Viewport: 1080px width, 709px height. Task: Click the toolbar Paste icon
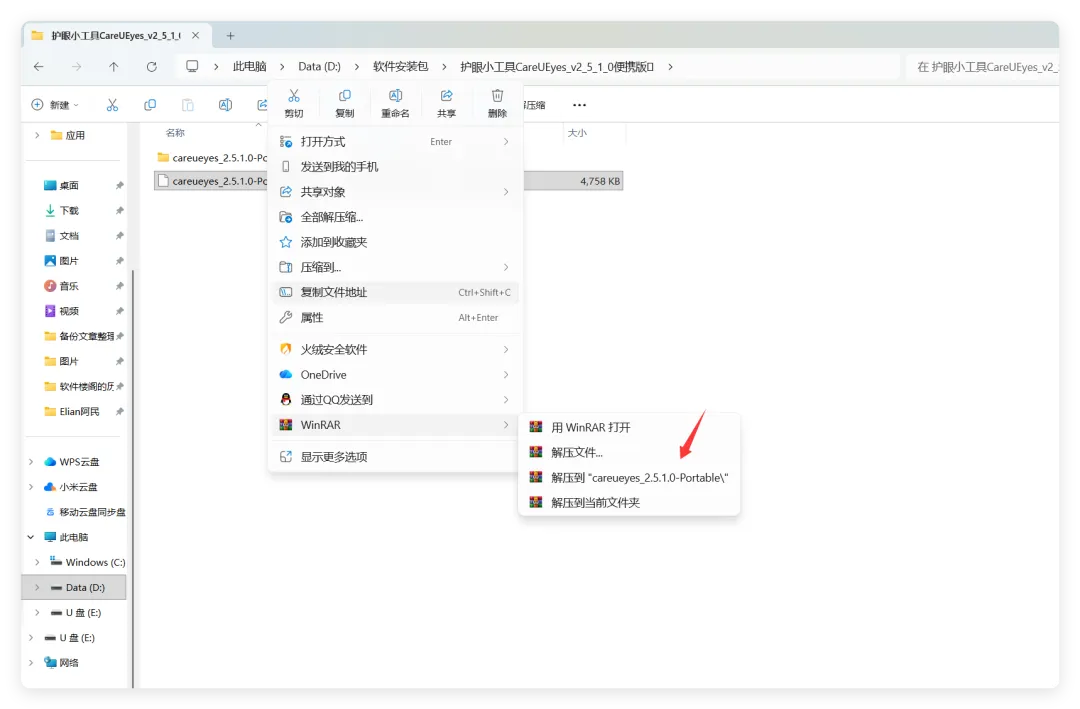(x=187, y=105)
